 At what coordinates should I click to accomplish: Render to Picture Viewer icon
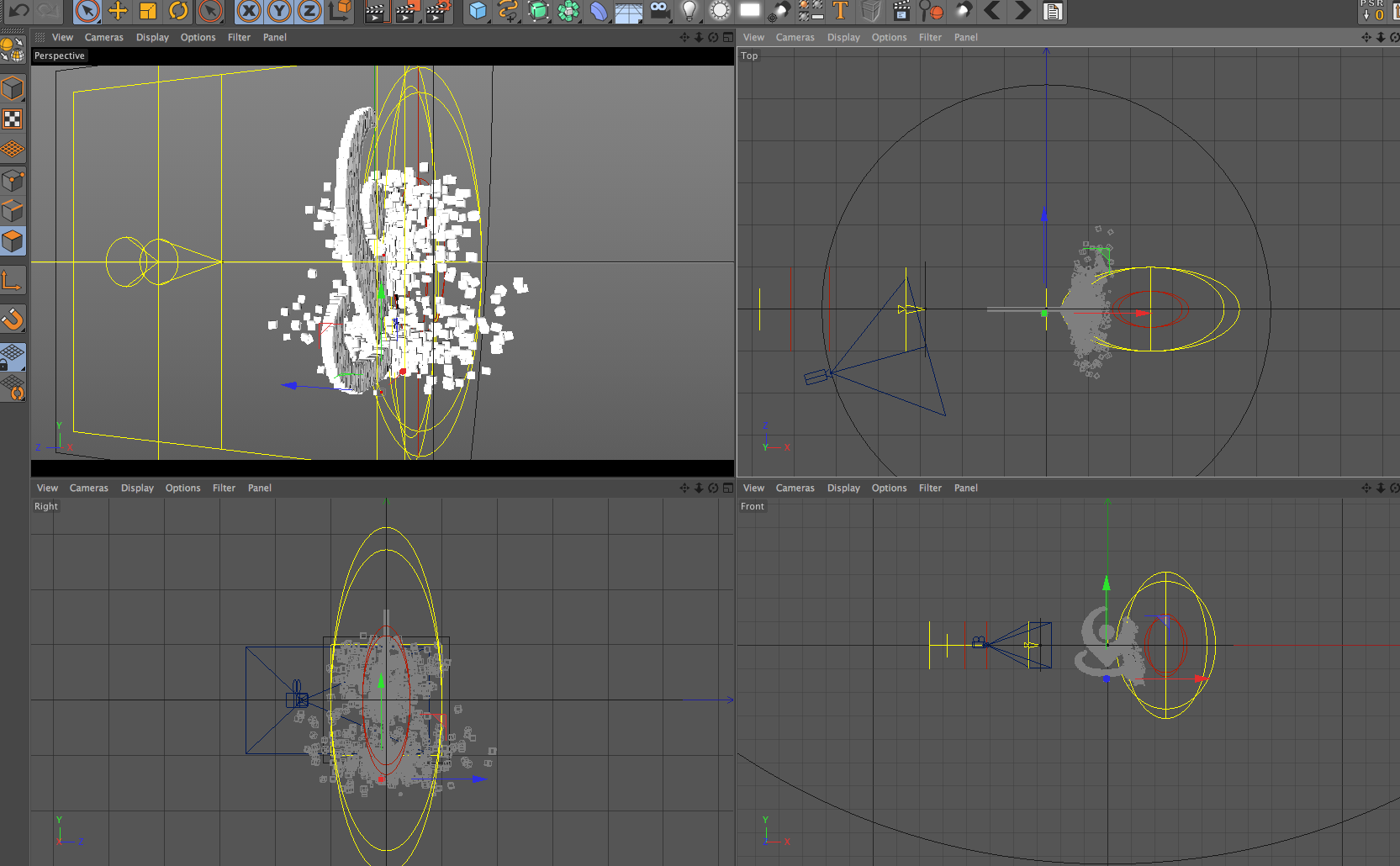(406, 11)
